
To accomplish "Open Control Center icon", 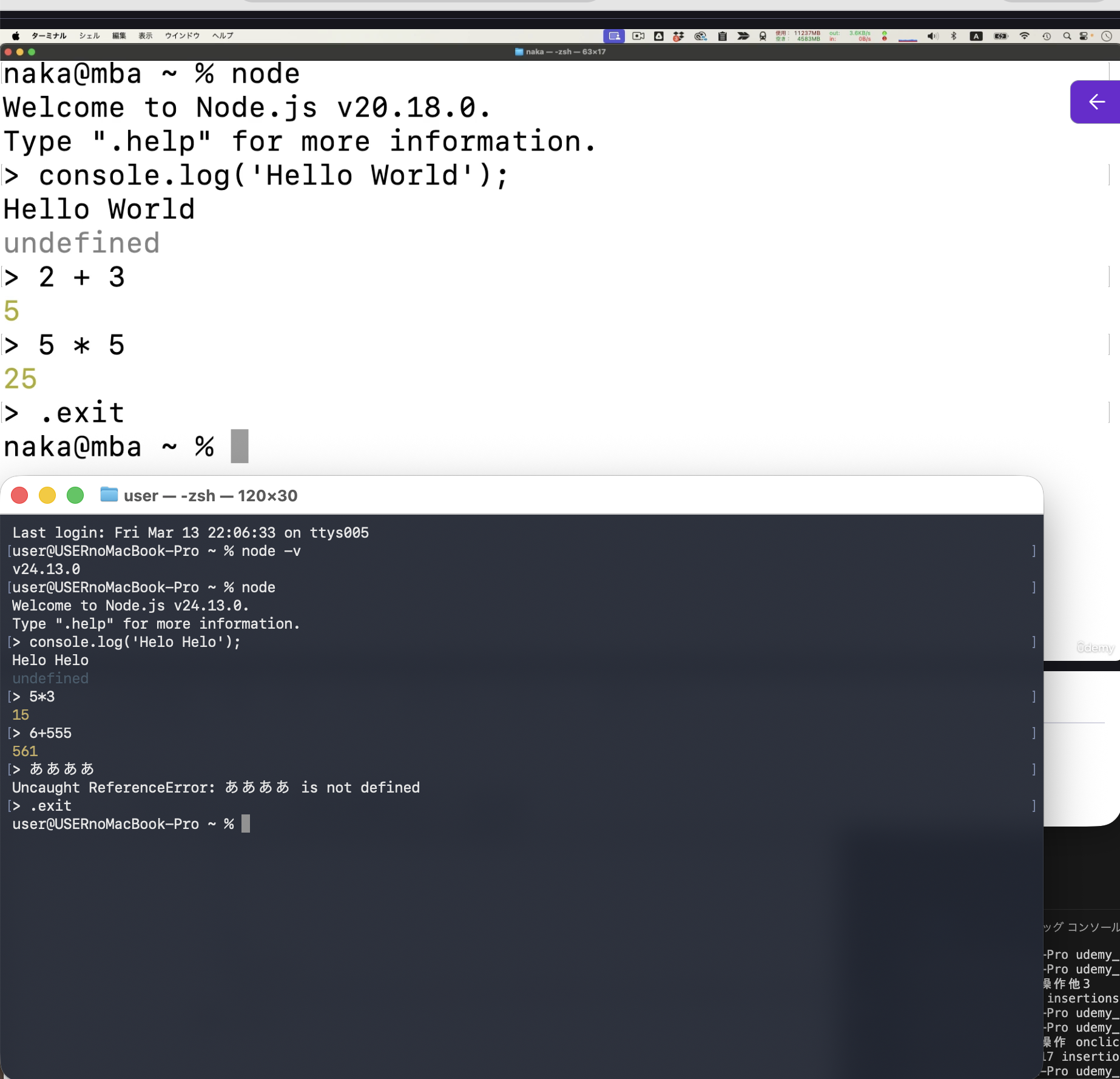I will click(x=1084, y=36).
